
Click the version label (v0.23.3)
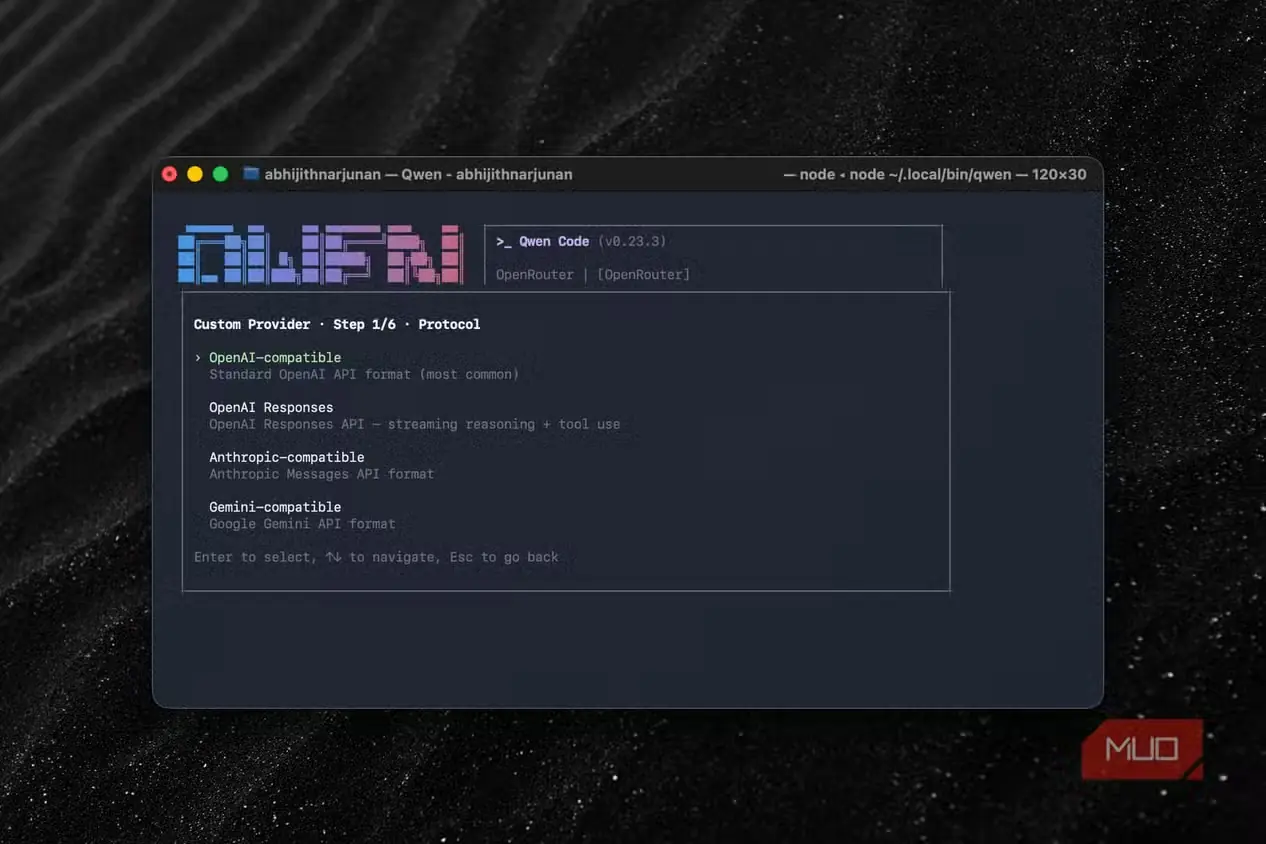[632, 241]
